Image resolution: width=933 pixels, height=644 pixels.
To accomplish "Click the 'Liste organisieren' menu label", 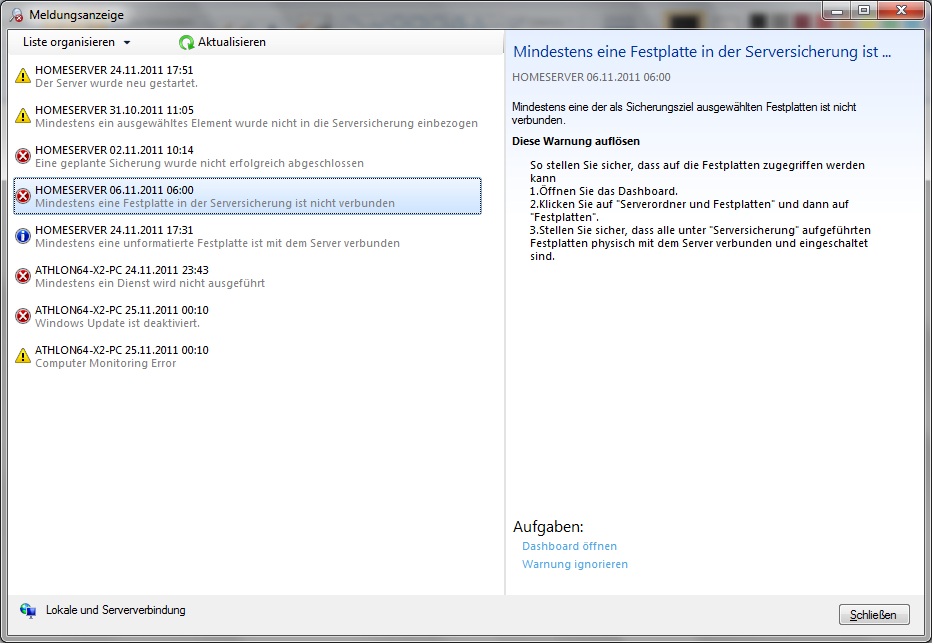I will 69,42.
